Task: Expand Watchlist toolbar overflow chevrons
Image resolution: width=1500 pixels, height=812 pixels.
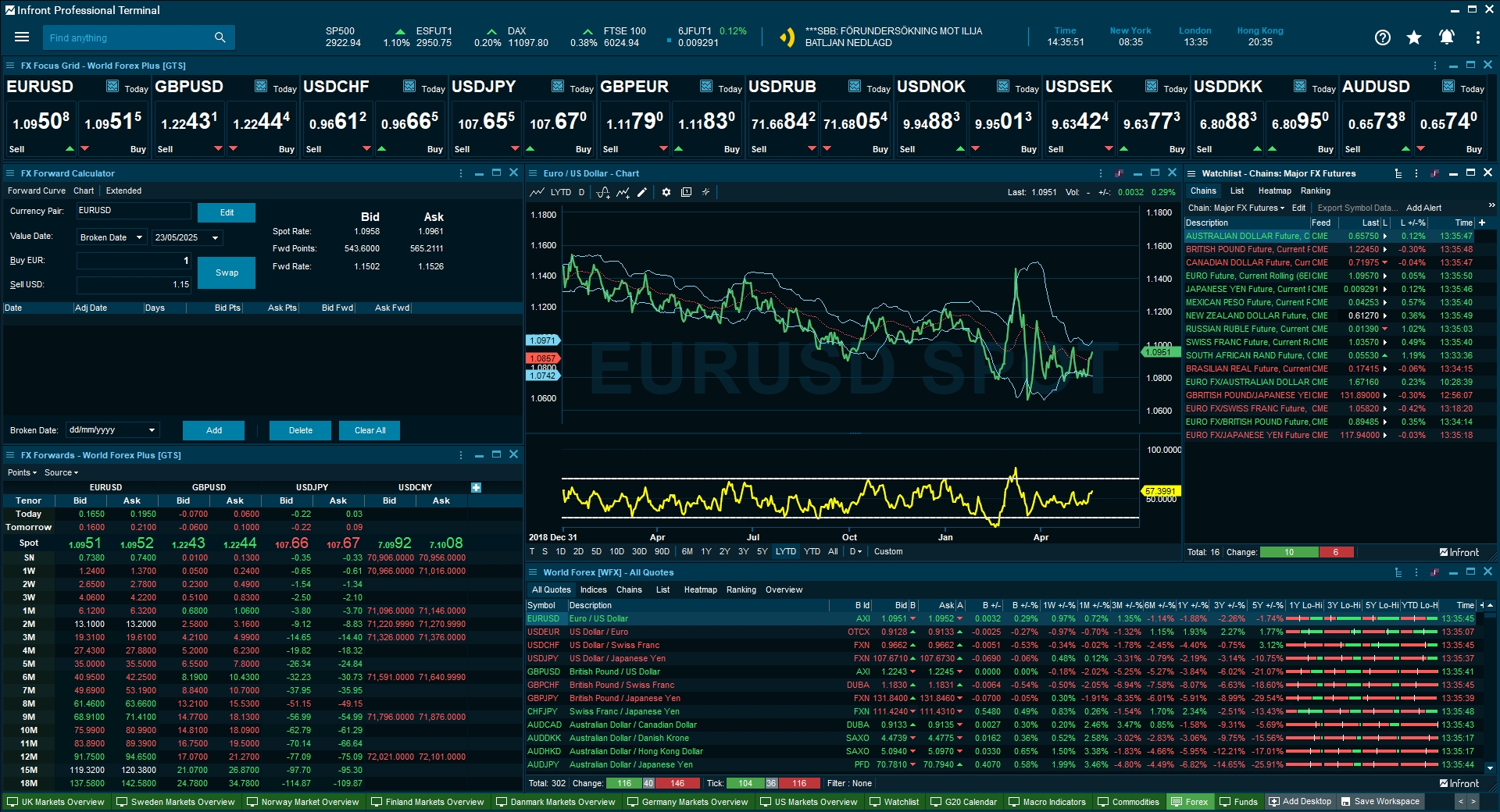Action: (1491, 205)
